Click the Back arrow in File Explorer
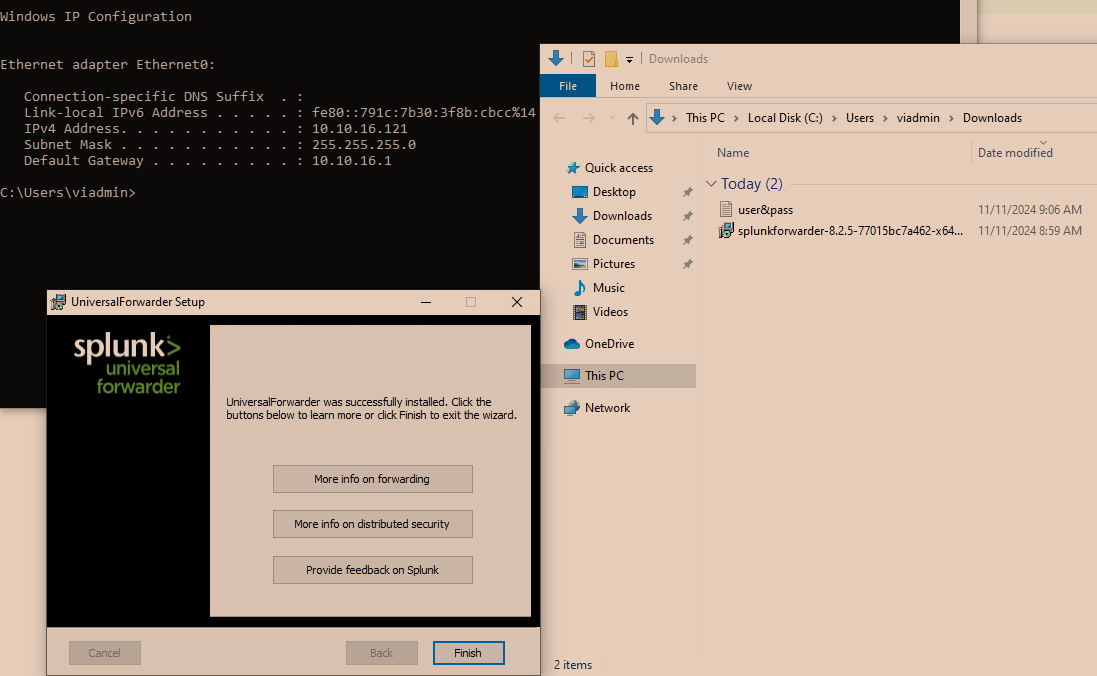Image resolution: width=1097 pixels, height=676 pixels. pos(559,118)
